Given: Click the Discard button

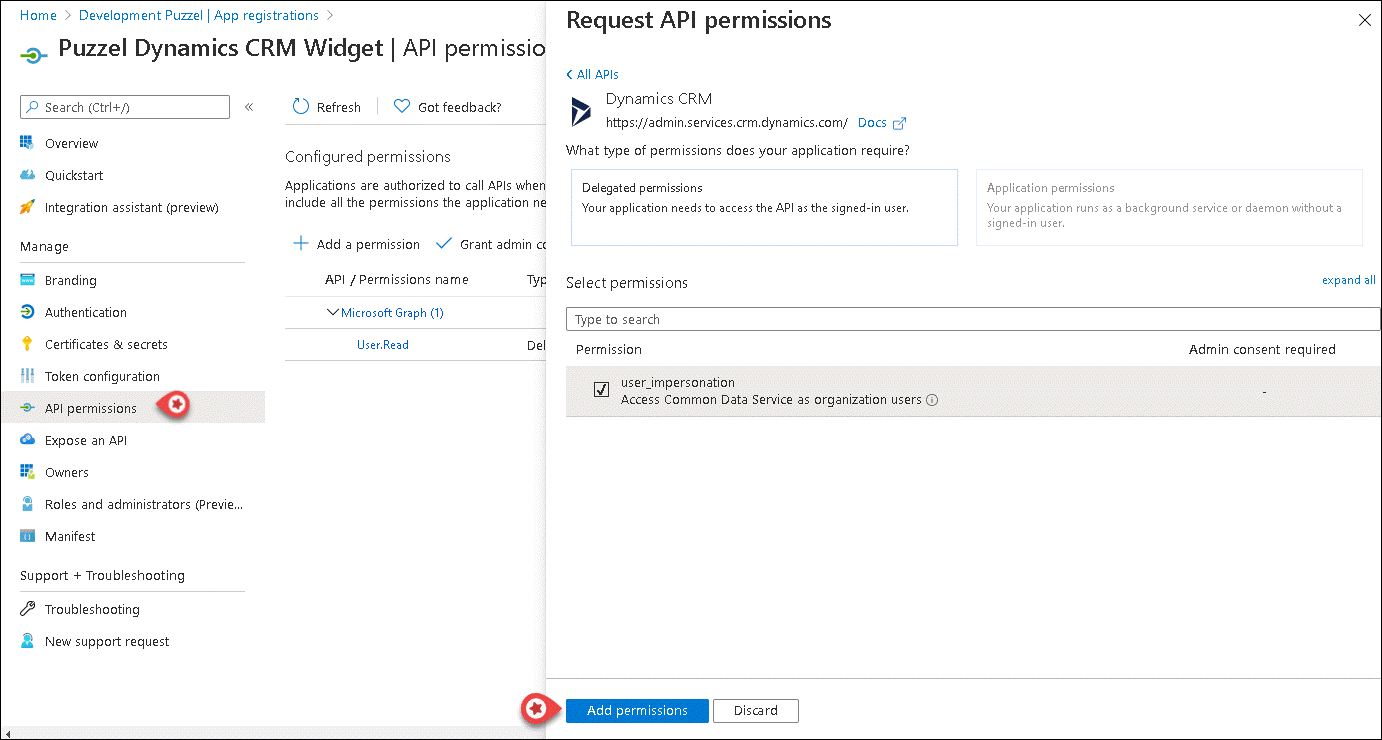Looking at the screenshot, I should (755, 710).
